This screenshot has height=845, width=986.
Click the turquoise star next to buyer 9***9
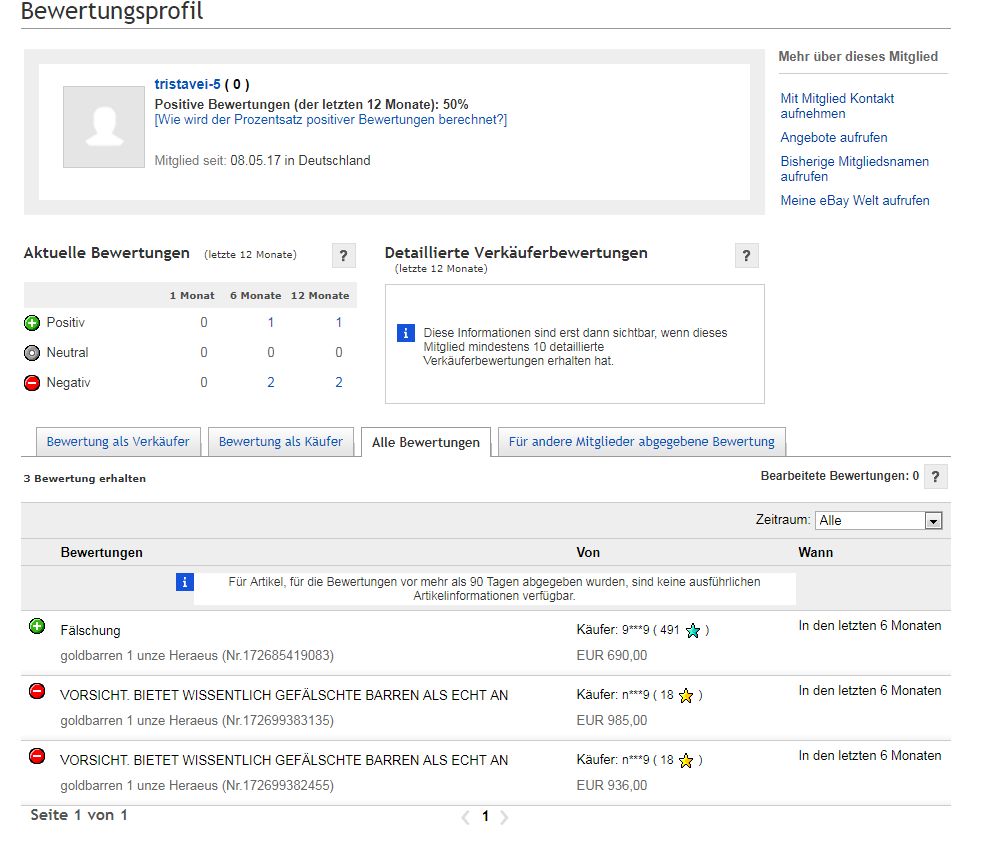click(x=693, y=631)
